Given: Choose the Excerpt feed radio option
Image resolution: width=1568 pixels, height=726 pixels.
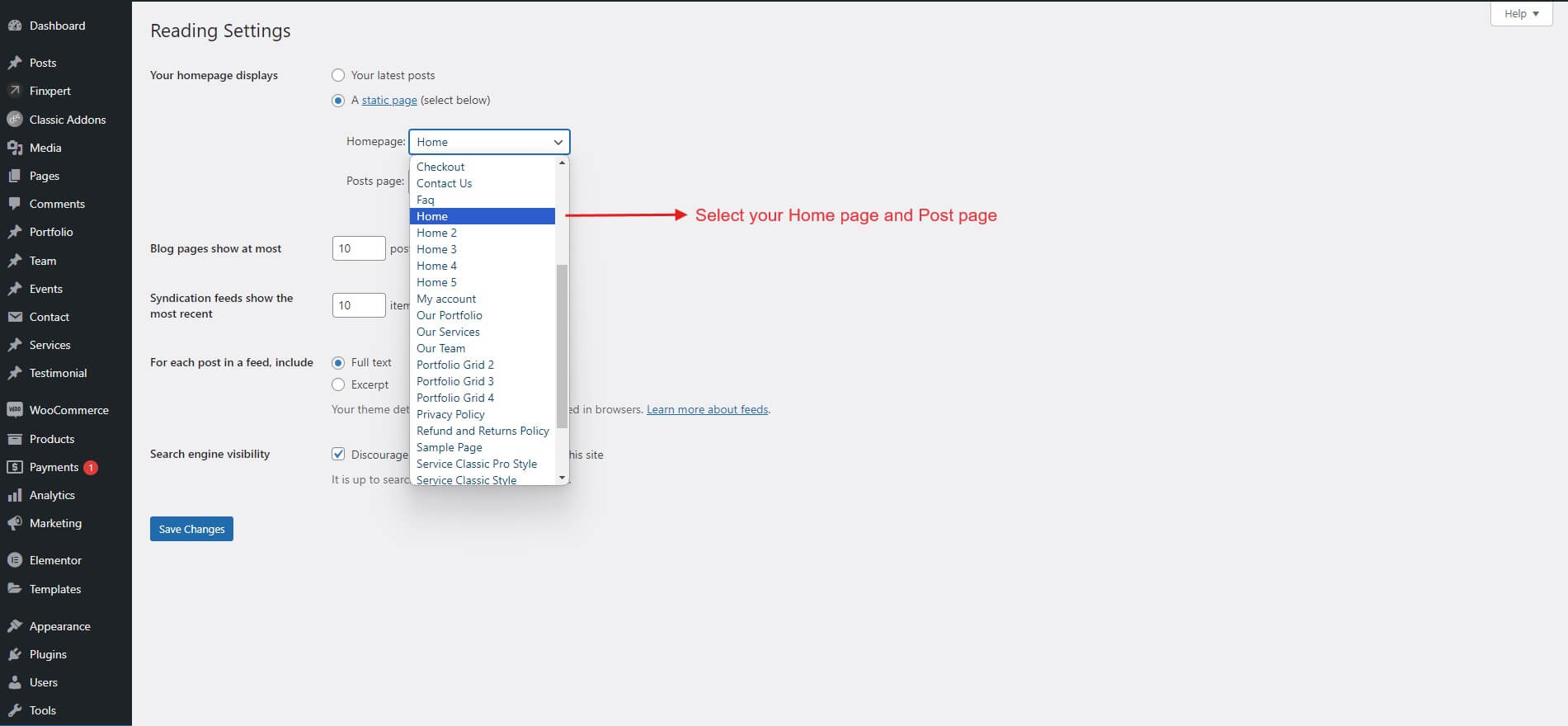Looking at the screenshot, I should [338, 384].
